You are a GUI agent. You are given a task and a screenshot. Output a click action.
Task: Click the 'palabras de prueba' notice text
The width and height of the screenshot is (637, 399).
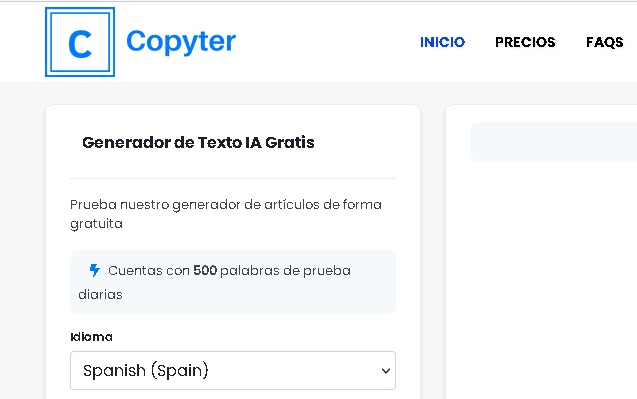point(285,271)
